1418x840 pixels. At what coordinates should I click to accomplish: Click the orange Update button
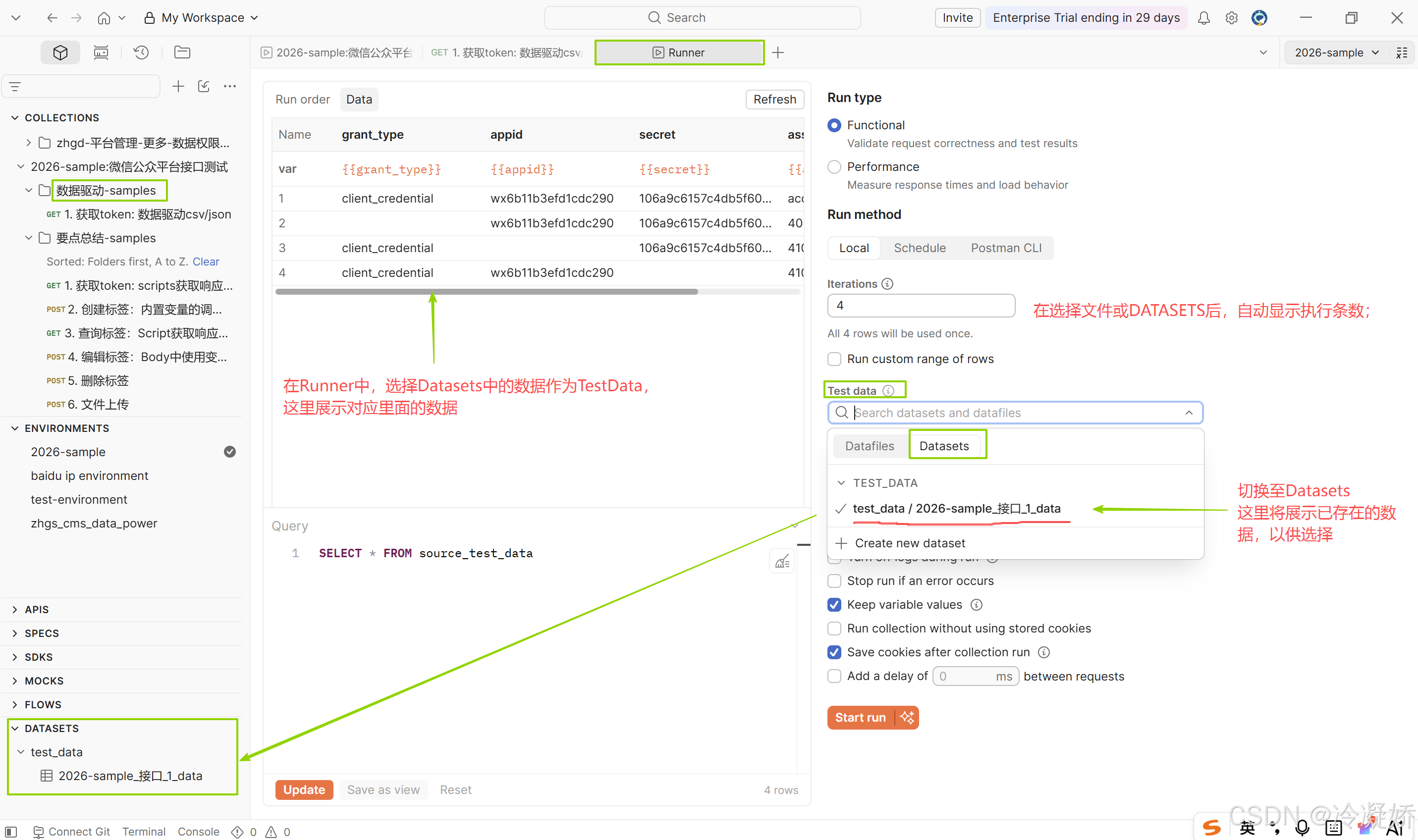pos(305,790)
